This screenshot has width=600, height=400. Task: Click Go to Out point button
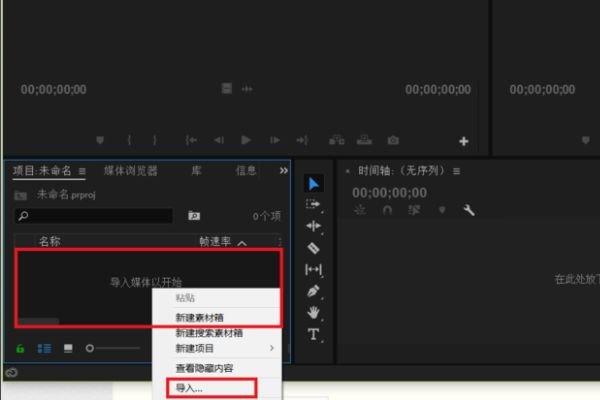(302, 140)
